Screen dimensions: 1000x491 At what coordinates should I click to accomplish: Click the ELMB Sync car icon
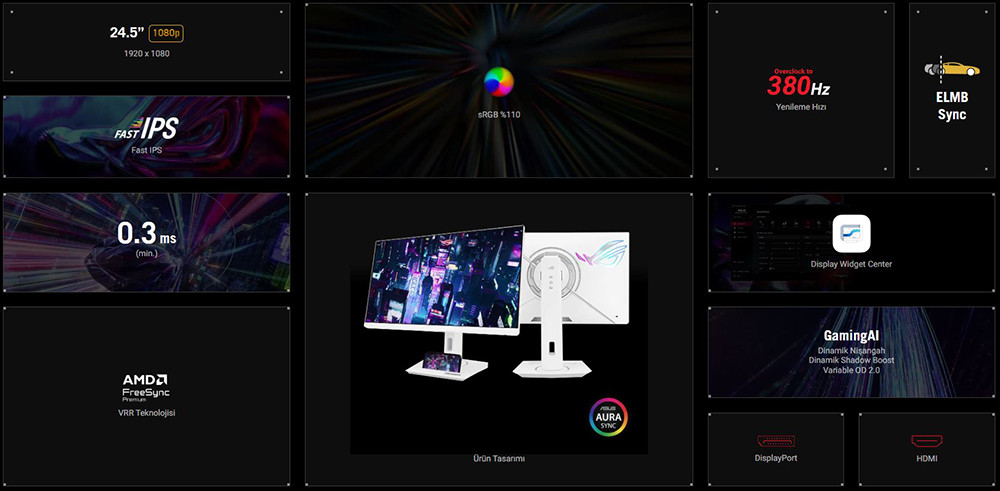[x=951, y=69]
